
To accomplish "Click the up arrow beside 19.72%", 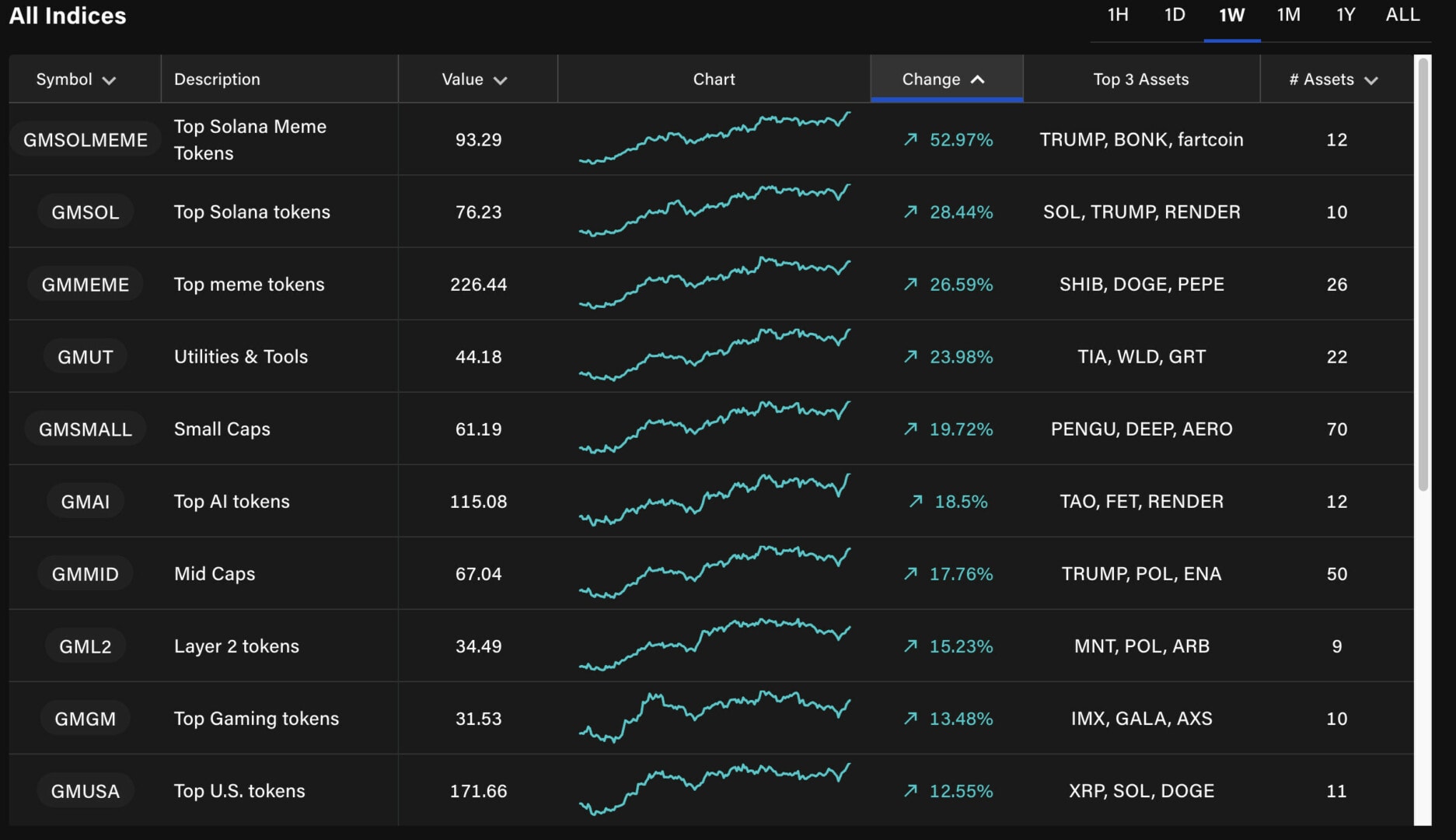I will pyautogui.click(x=910, y=429).
